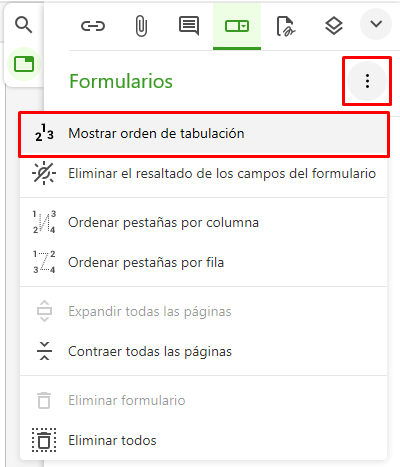Open the search magnifier icon
The width and height of the screenshot is (400, 467).
point(24,25)
